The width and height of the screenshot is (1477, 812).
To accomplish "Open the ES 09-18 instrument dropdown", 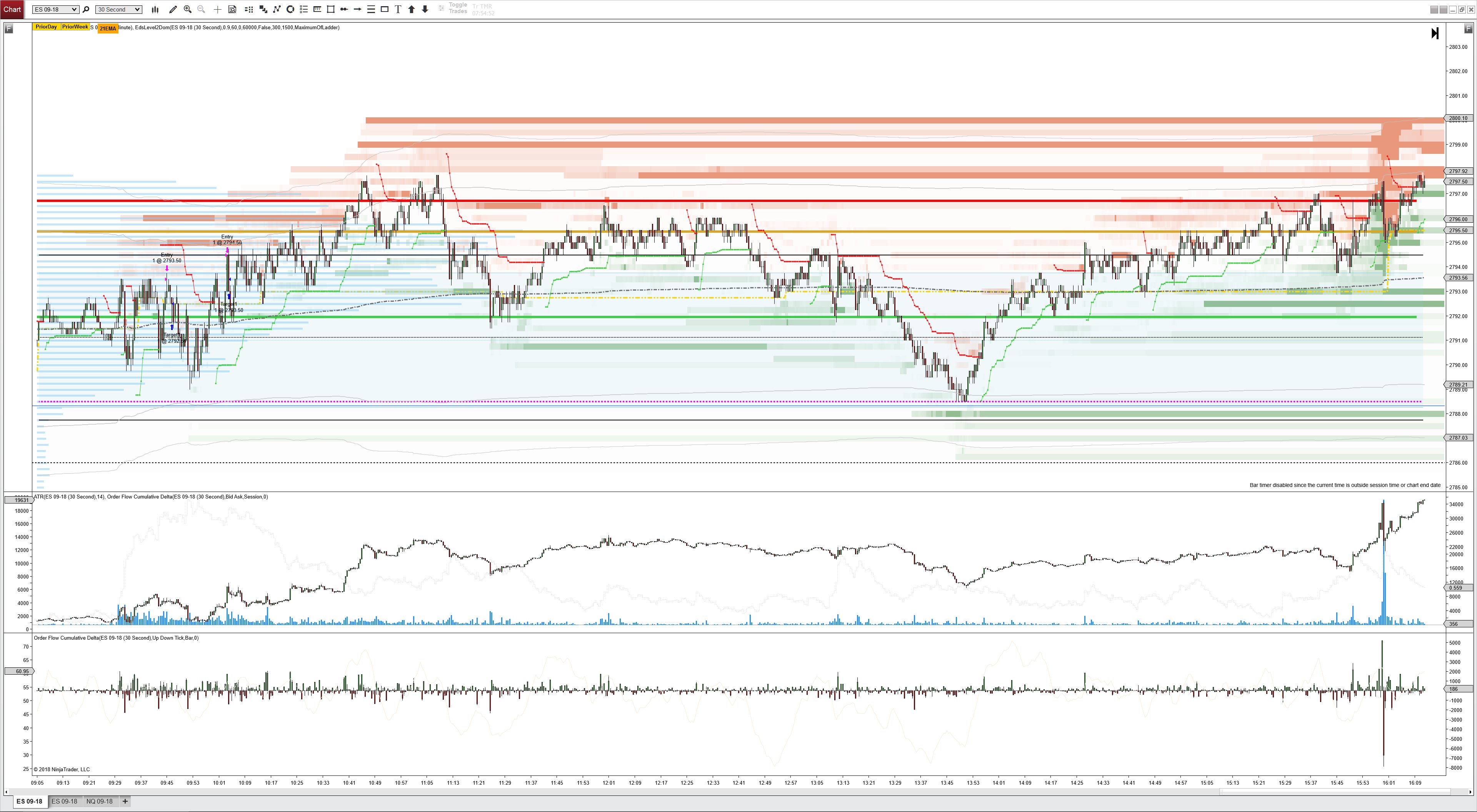I will point(55,9).
